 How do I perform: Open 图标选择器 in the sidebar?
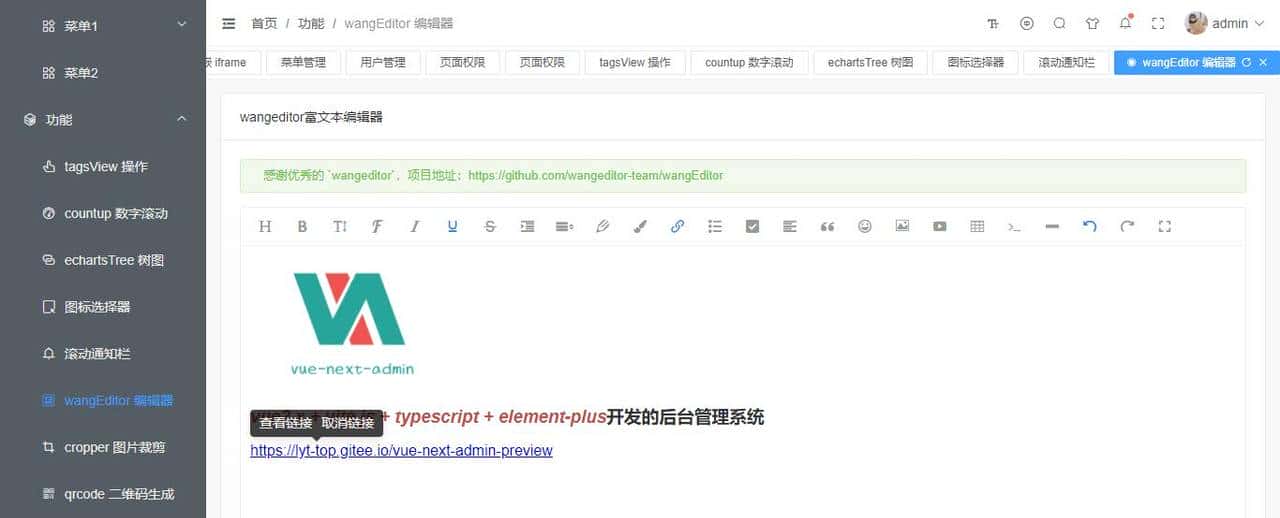103,307
